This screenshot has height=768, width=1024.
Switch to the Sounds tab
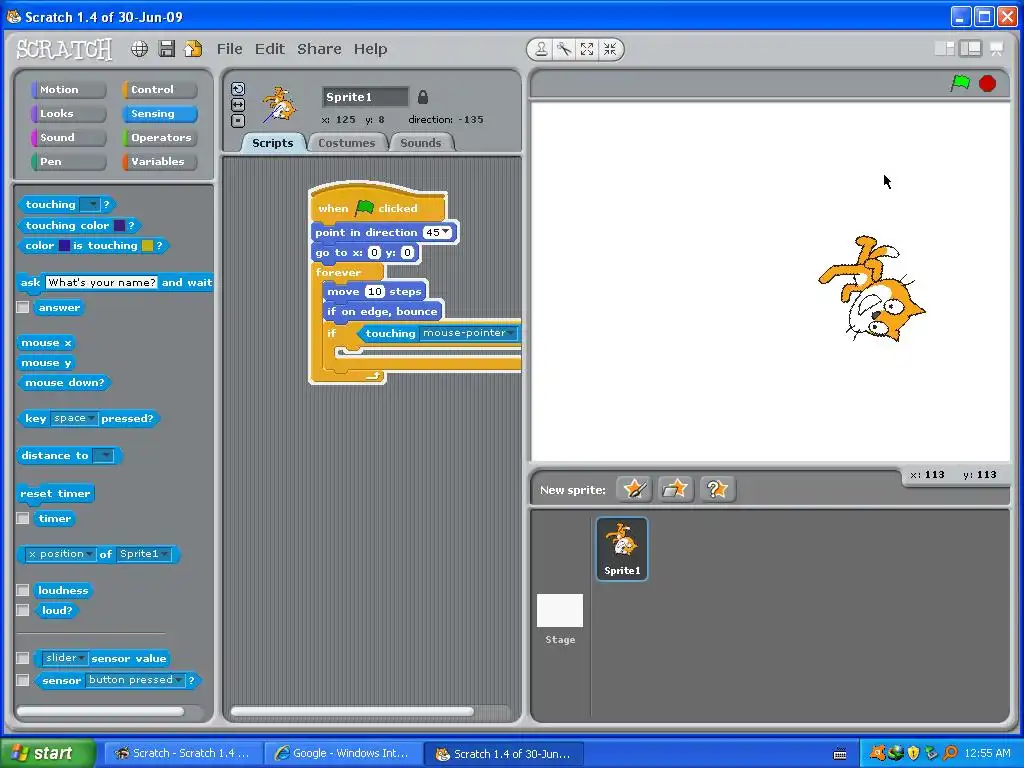click(x=421, y=143)
